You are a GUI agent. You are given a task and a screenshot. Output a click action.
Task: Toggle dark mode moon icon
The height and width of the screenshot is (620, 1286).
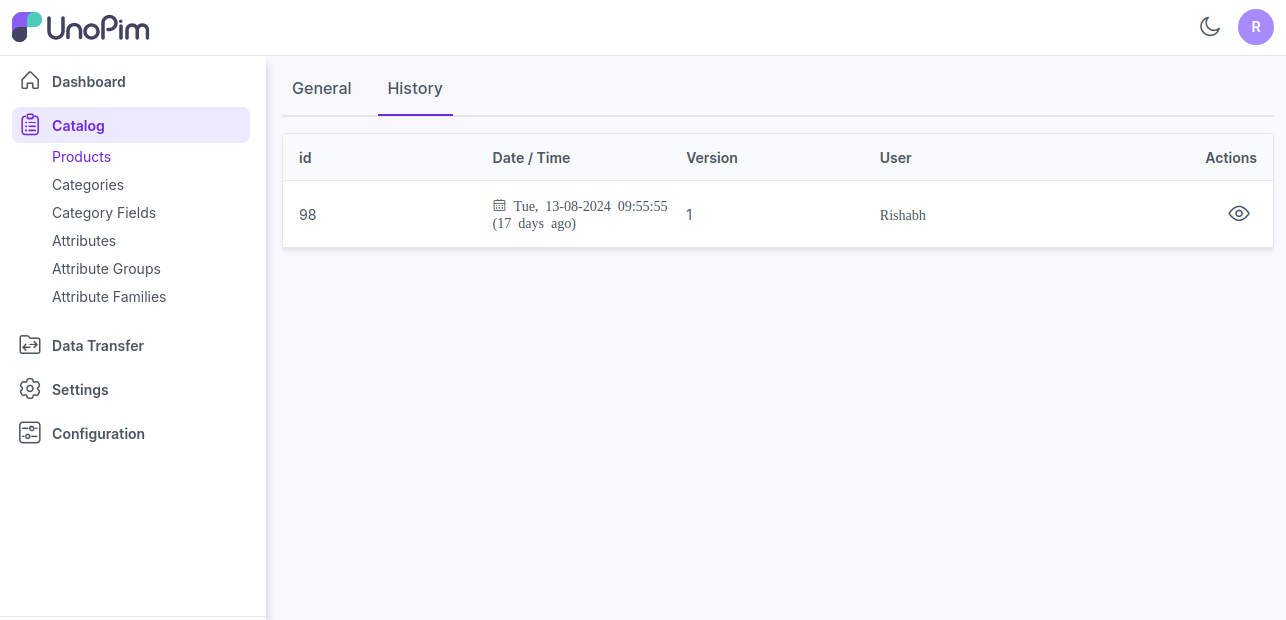(x=1210, y=27)
